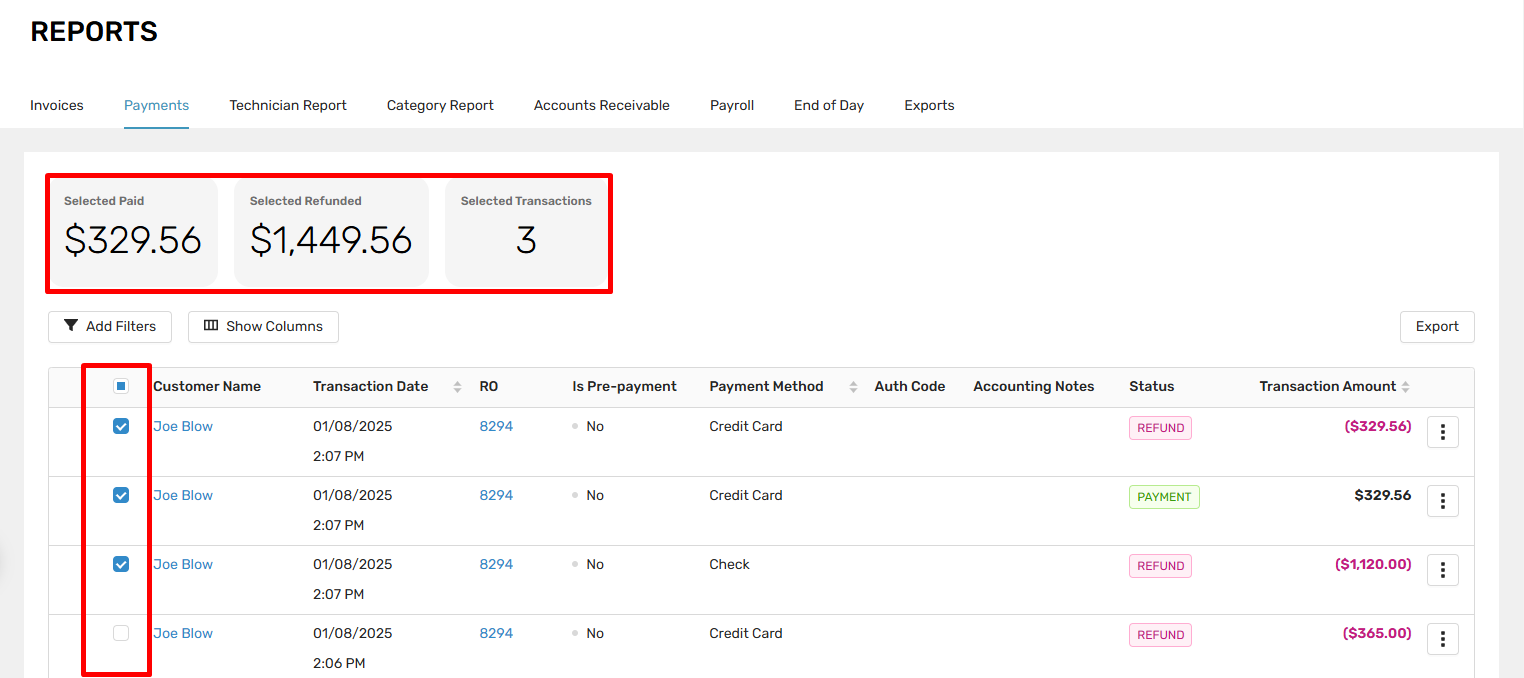
Task: Open the Technician Report tab
Action: click(288, 105)
